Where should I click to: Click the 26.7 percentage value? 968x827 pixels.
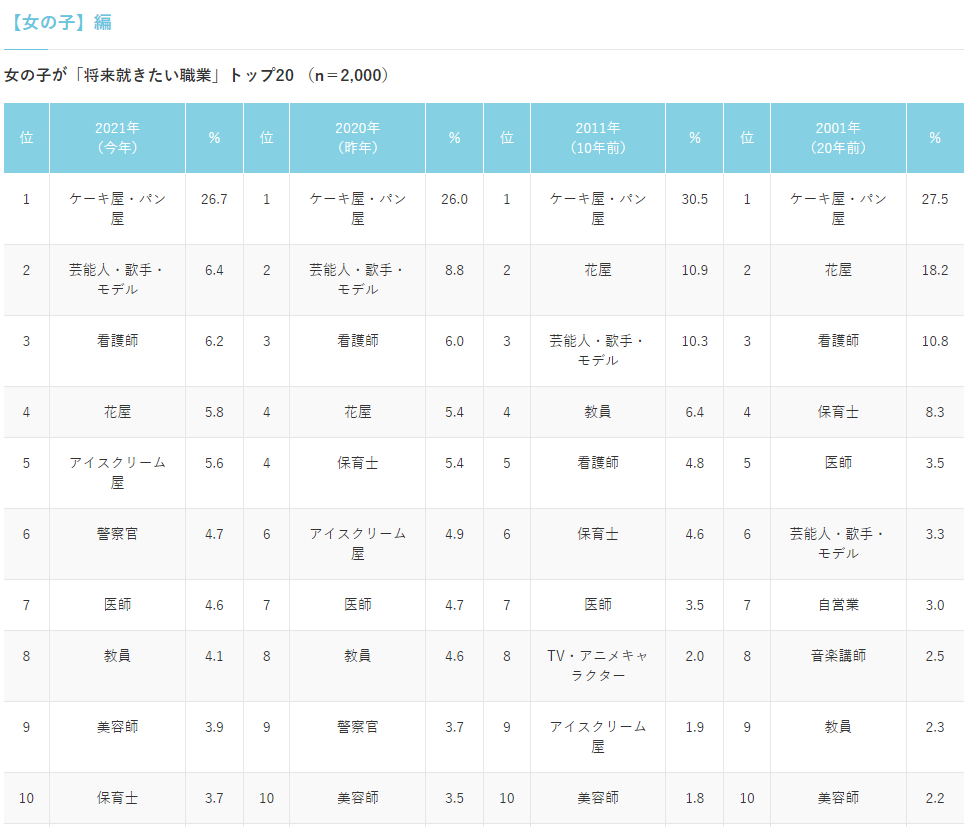[x=213, y=197]
